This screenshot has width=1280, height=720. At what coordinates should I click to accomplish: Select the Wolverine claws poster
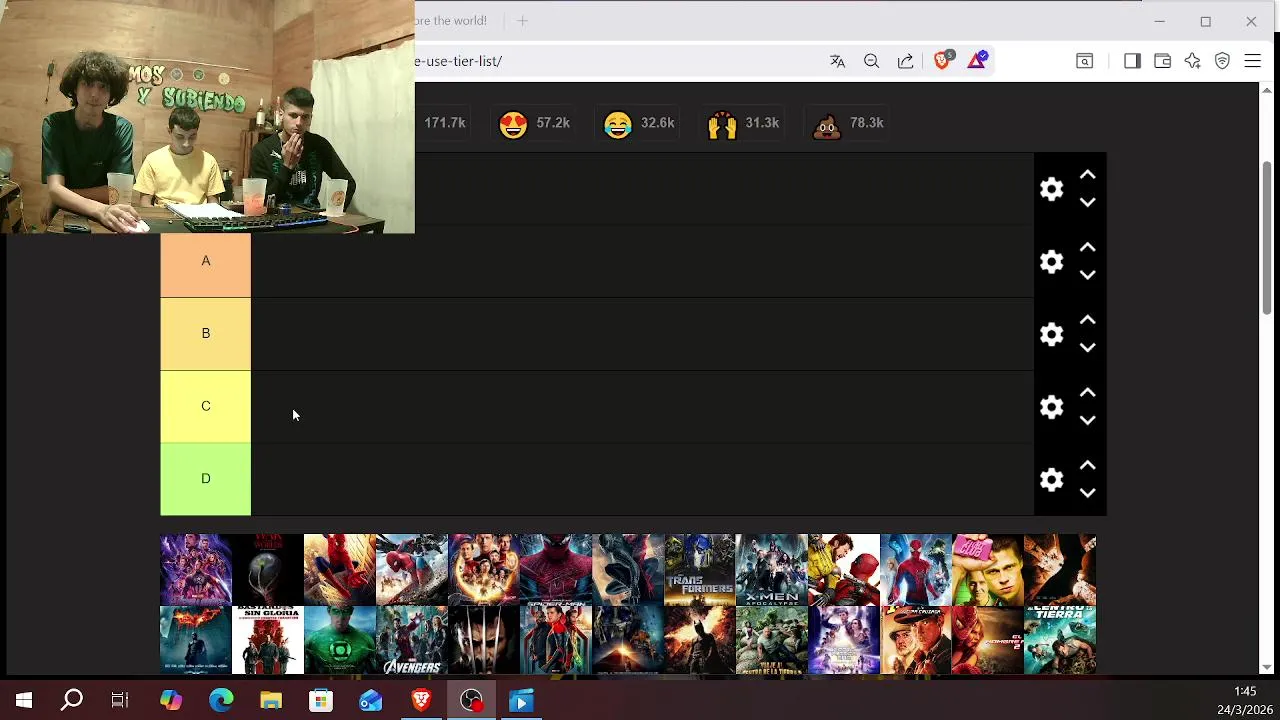coord(484,640)
